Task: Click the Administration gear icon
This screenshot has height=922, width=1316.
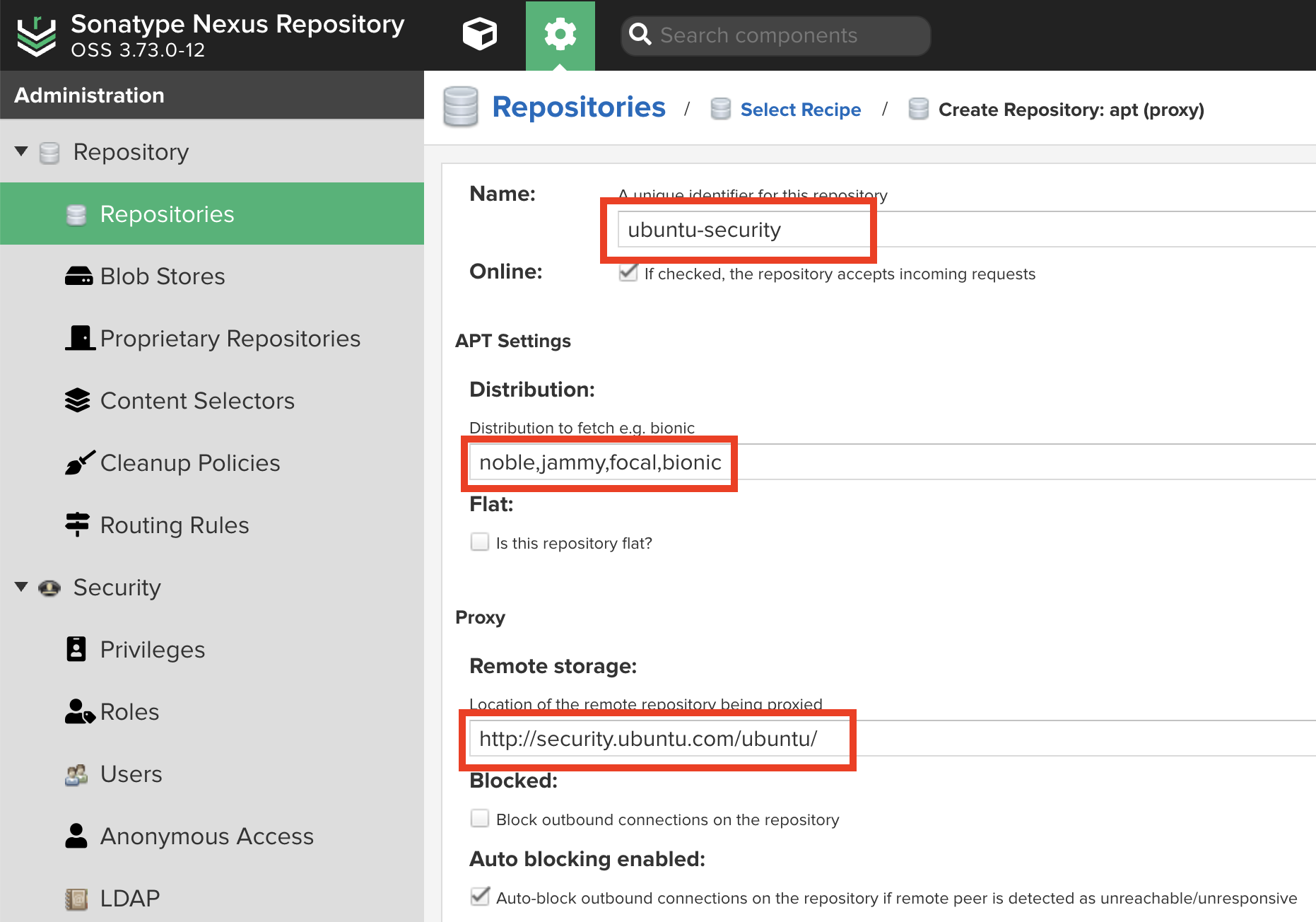Action: pyautogui.click(x=560, y=35)
